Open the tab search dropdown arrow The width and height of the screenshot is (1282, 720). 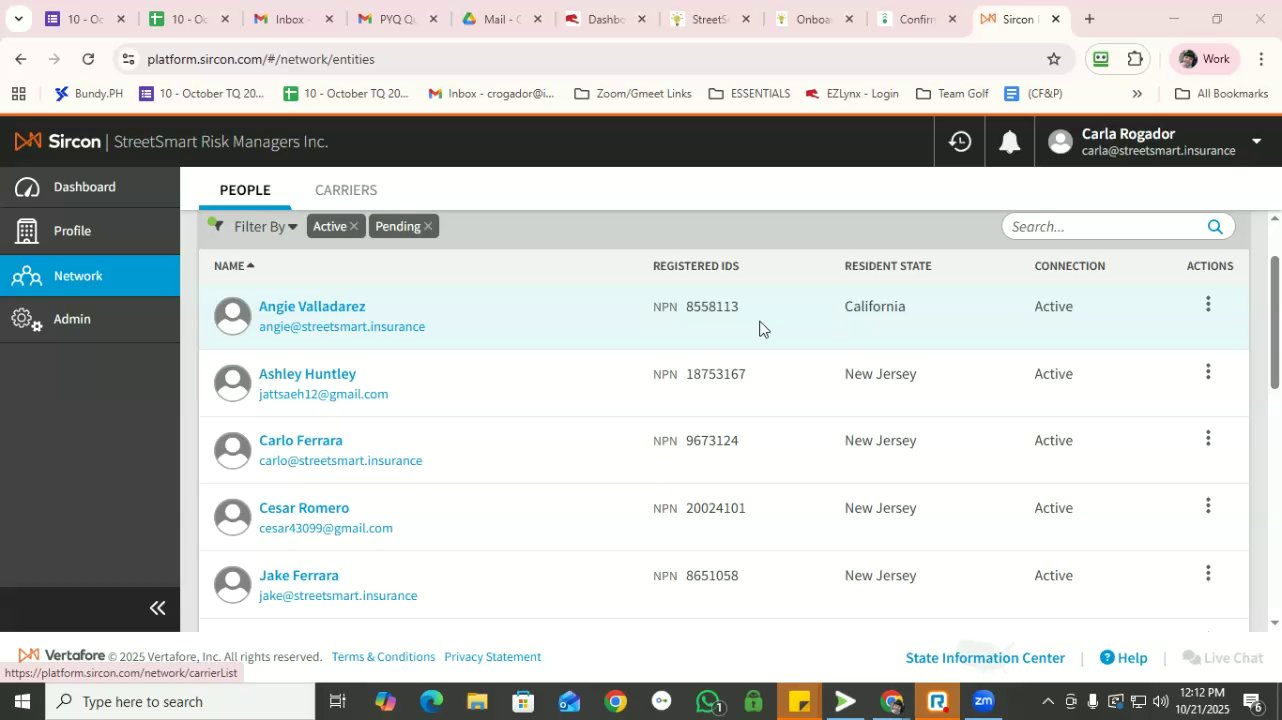pos(18,19)
